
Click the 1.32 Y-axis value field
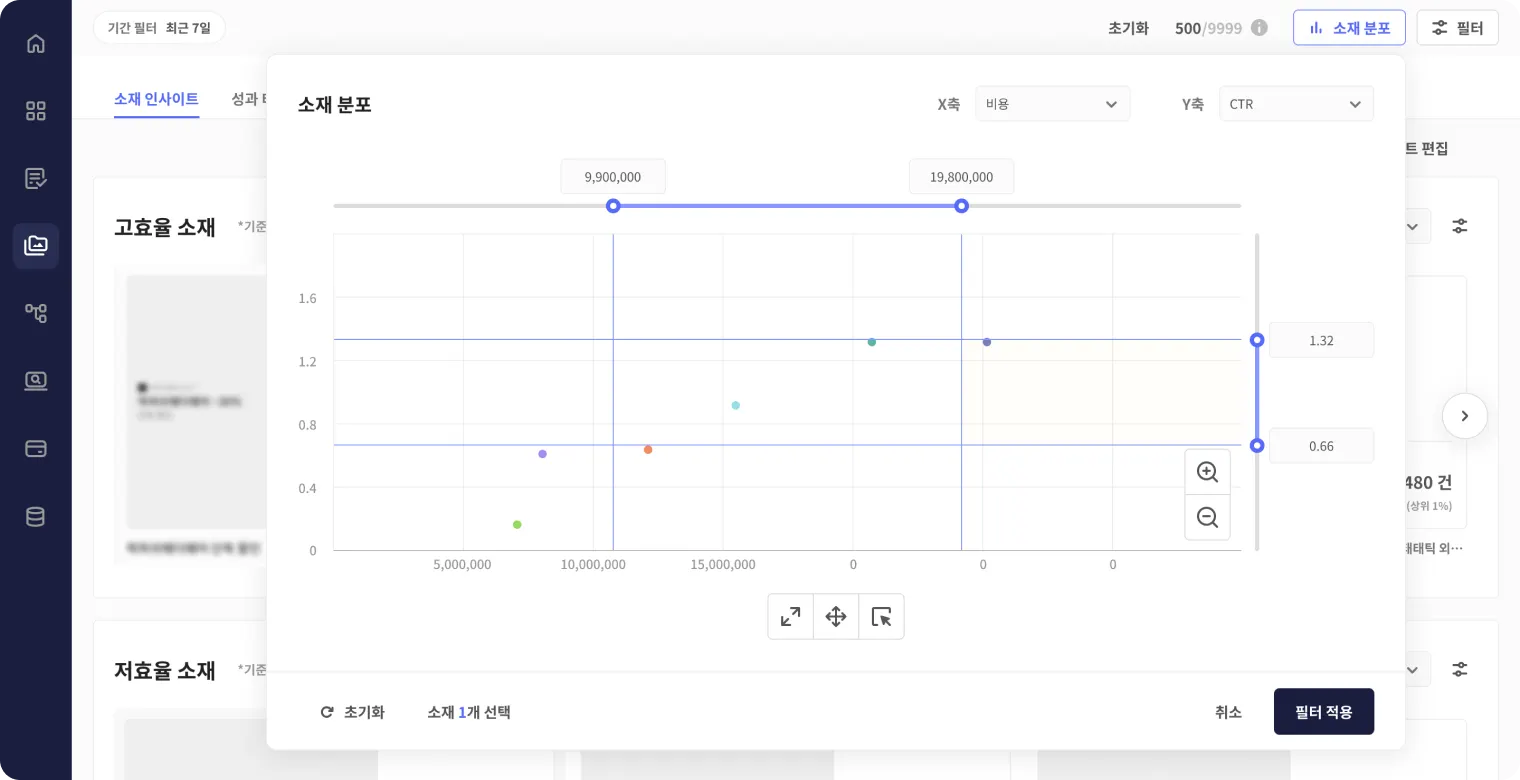(x=1321, y=340)
